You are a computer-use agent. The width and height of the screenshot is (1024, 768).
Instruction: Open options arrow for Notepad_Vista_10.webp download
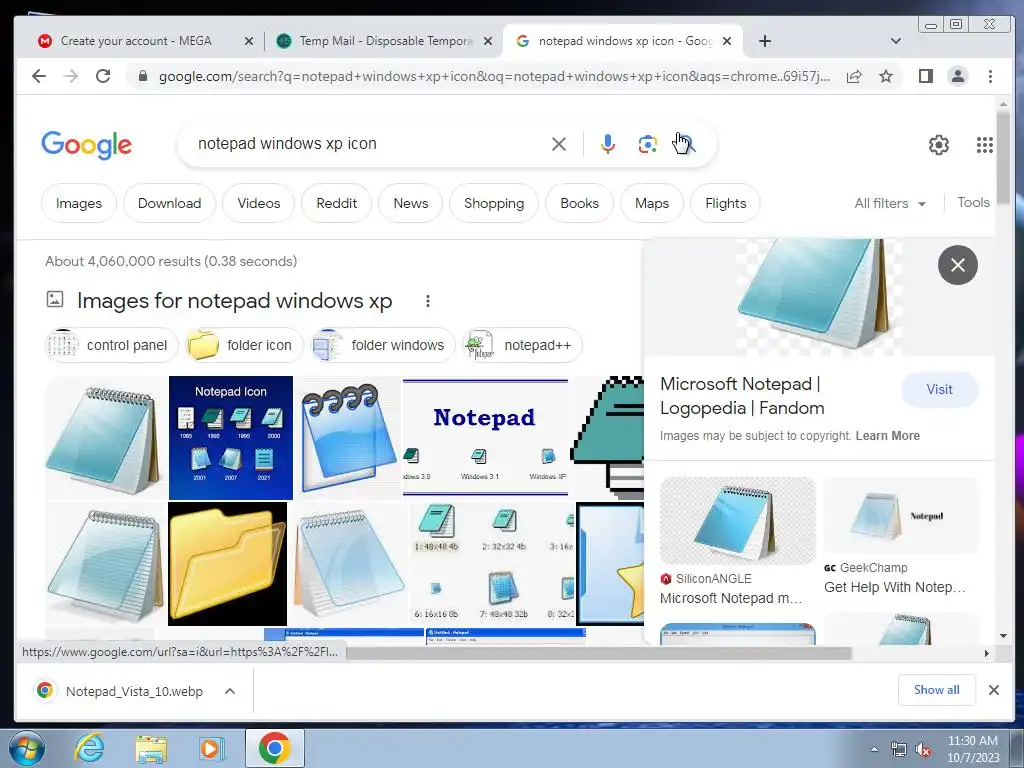click(230, 691)
